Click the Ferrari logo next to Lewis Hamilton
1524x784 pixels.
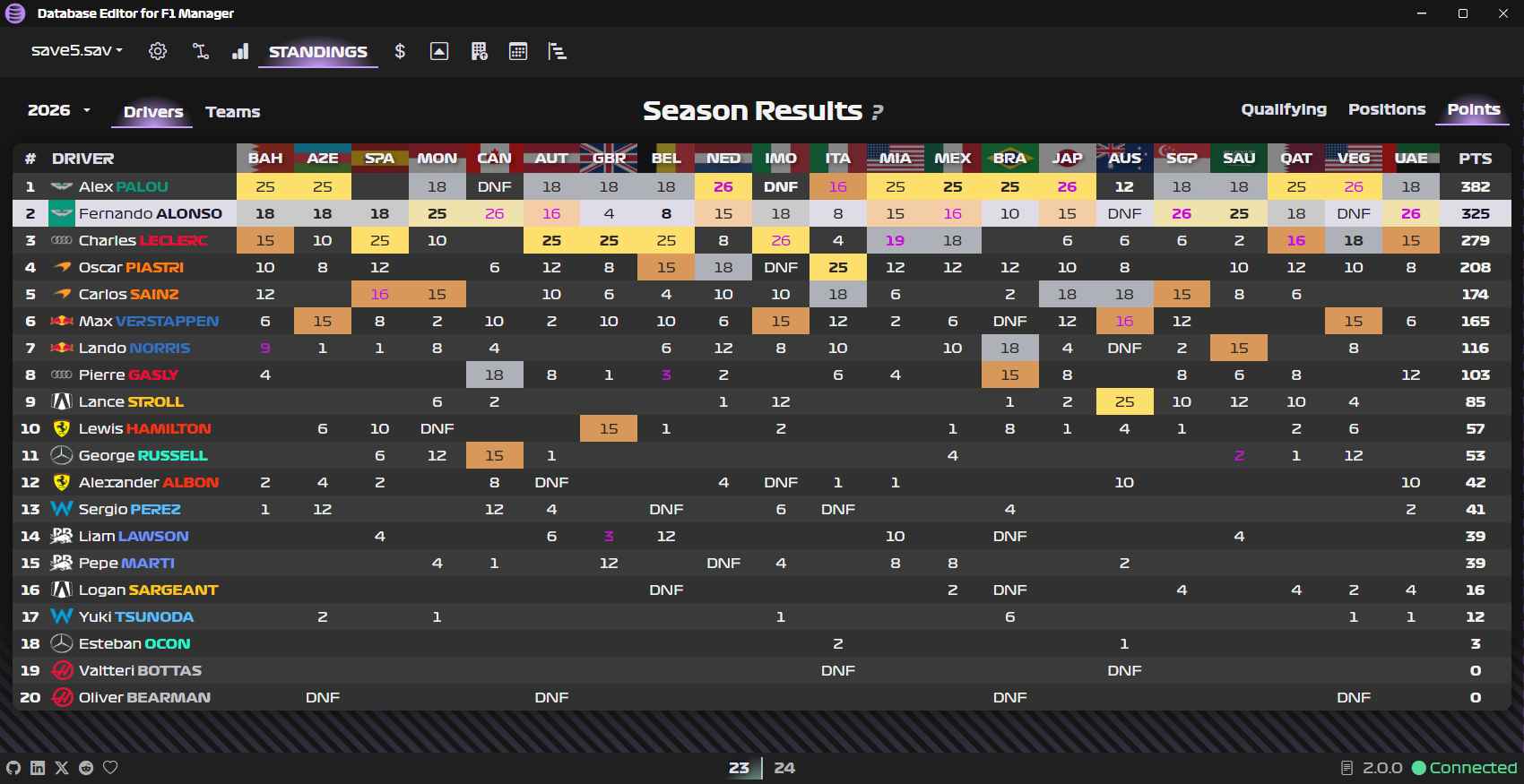coord(61,428)
